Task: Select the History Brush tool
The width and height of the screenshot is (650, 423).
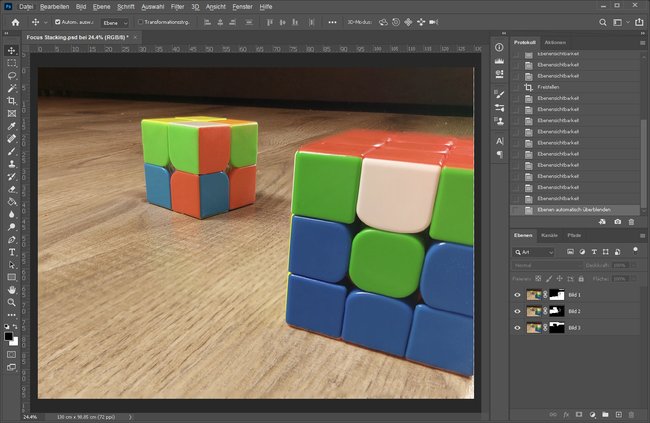Action: click(12, 177)
